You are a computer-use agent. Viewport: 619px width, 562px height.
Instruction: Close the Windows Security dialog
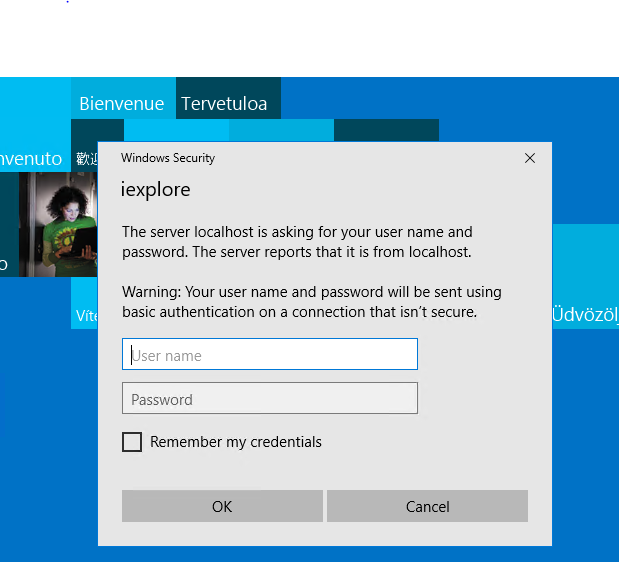(530, 158)
